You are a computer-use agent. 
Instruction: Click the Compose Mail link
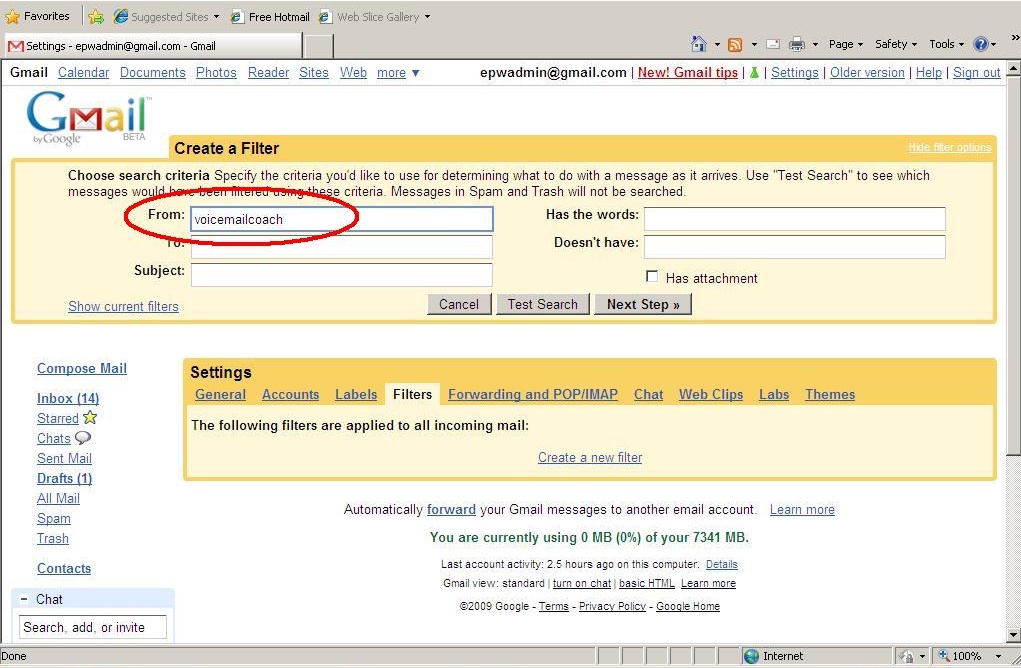82,368
